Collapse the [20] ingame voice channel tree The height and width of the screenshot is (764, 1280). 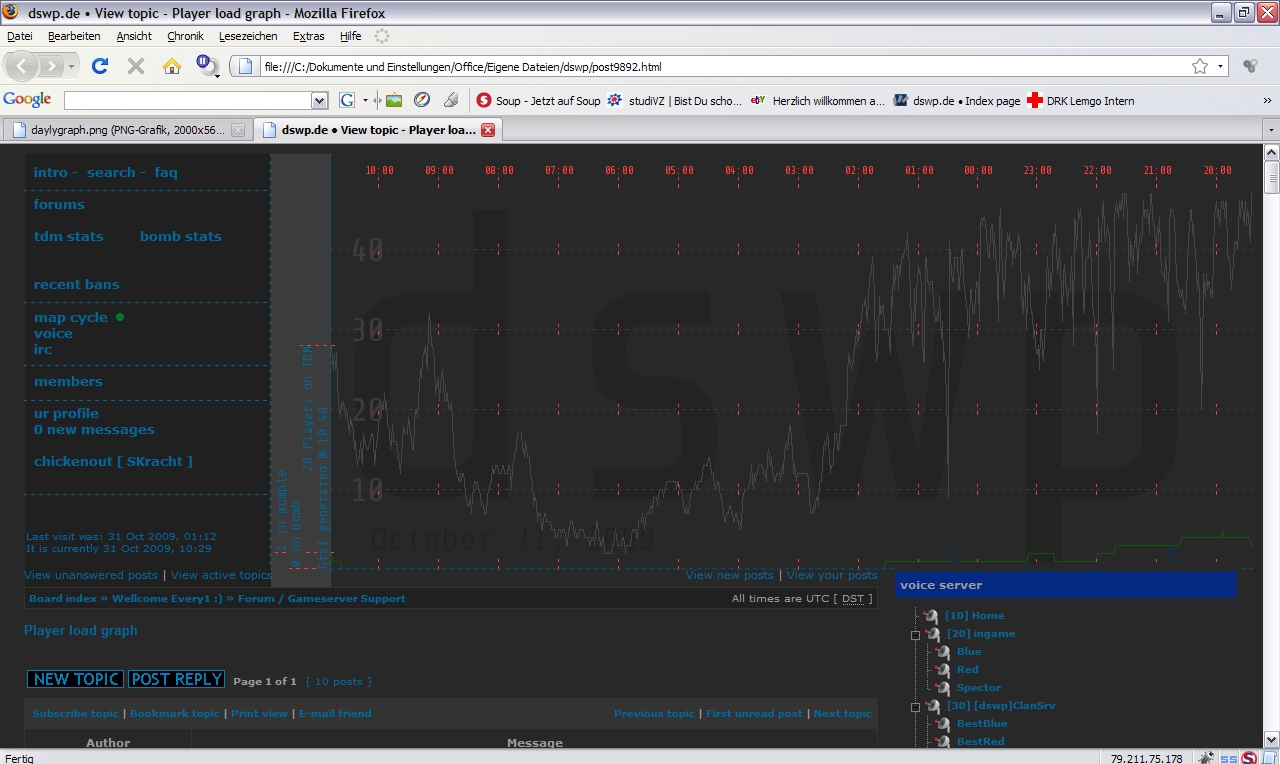tap(915, 635)
